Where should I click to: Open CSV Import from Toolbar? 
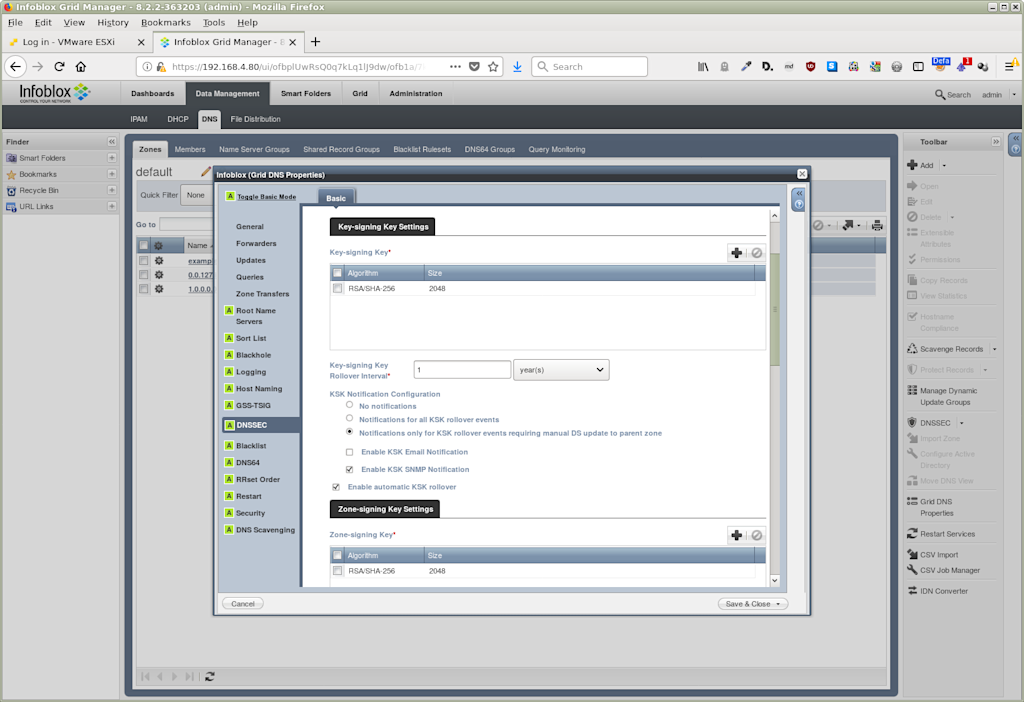[938, 554]
